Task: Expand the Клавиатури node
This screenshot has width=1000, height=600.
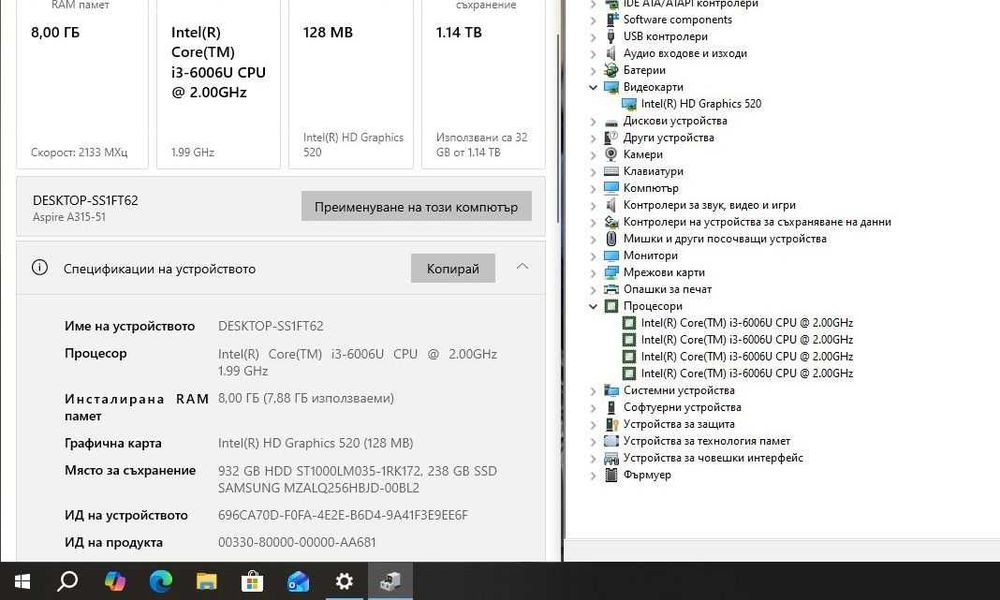Action: point(593,172)
